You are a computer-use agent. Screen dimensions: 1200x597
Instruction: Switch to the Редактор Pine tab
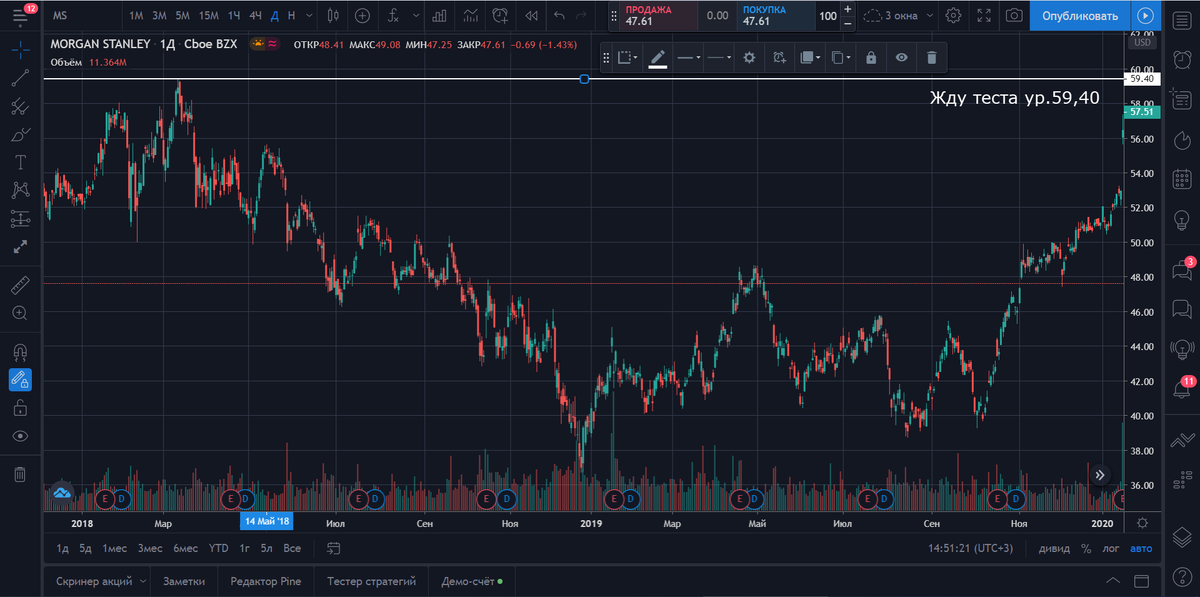tap(266, 580)
